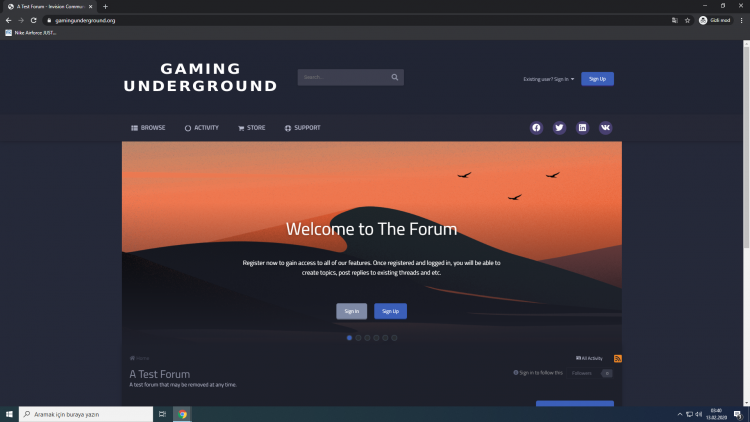Go to the Store menu item
This screenshot has height=422, width=750.
(251, 128)
